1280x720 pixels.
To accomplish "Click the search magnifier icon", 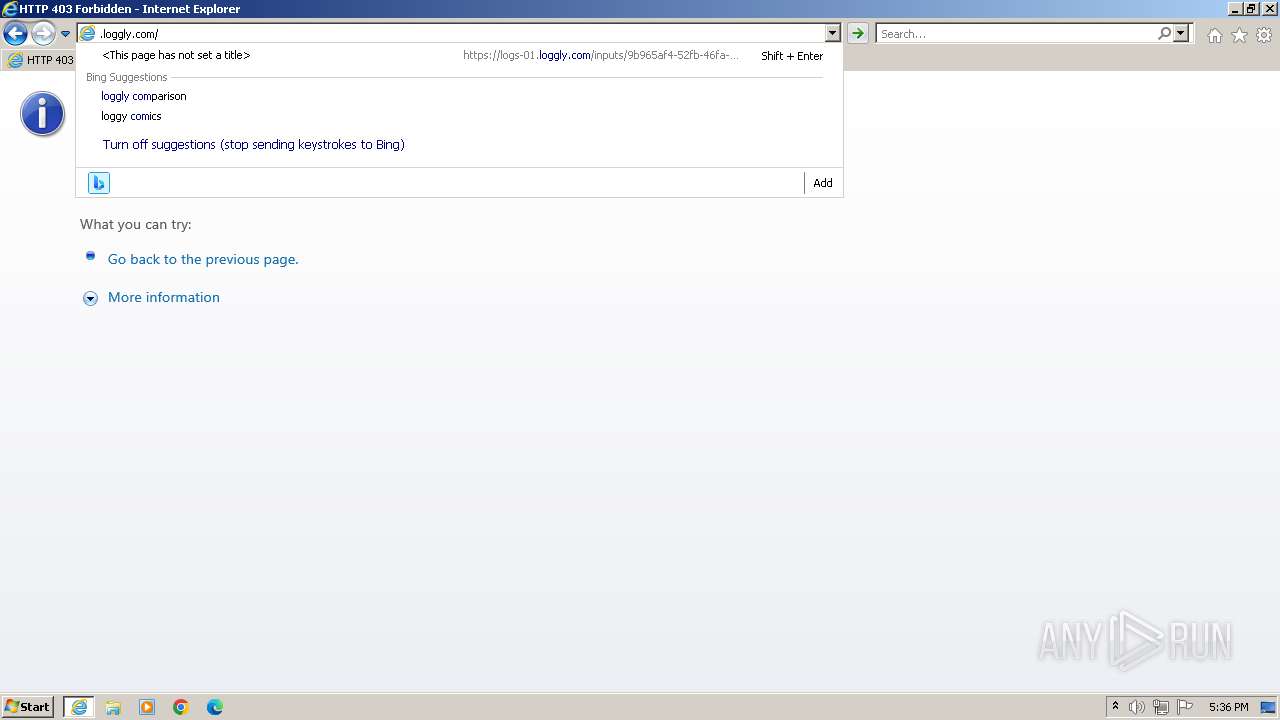I will click(x=1164, y=34).
